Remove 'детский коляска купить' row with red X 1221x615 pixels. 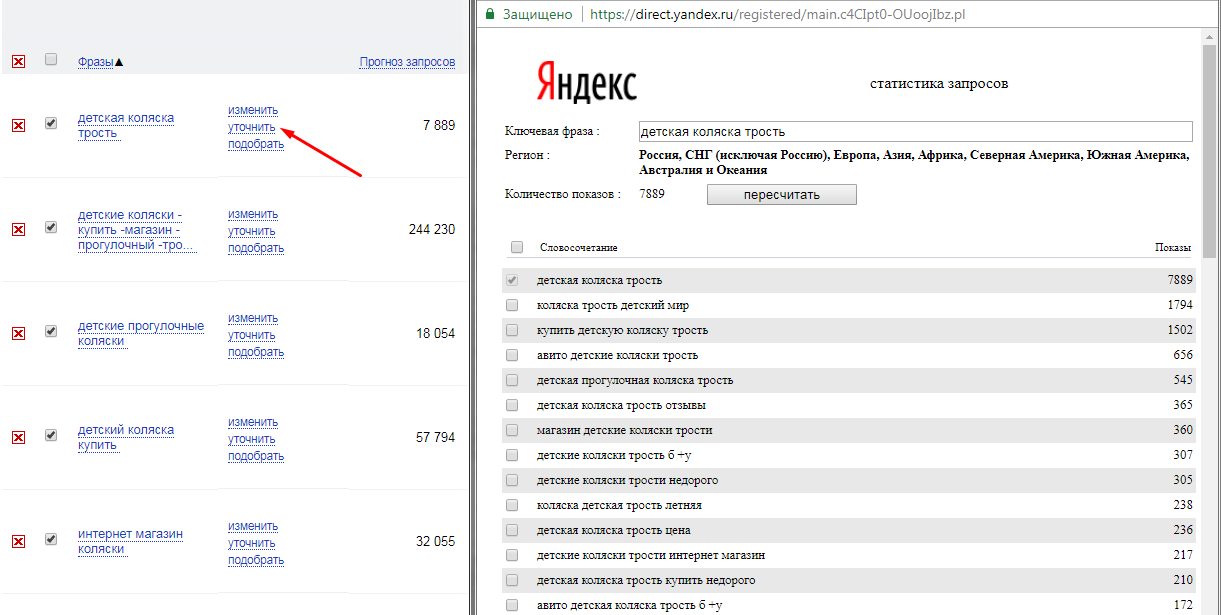pos(18,437)
